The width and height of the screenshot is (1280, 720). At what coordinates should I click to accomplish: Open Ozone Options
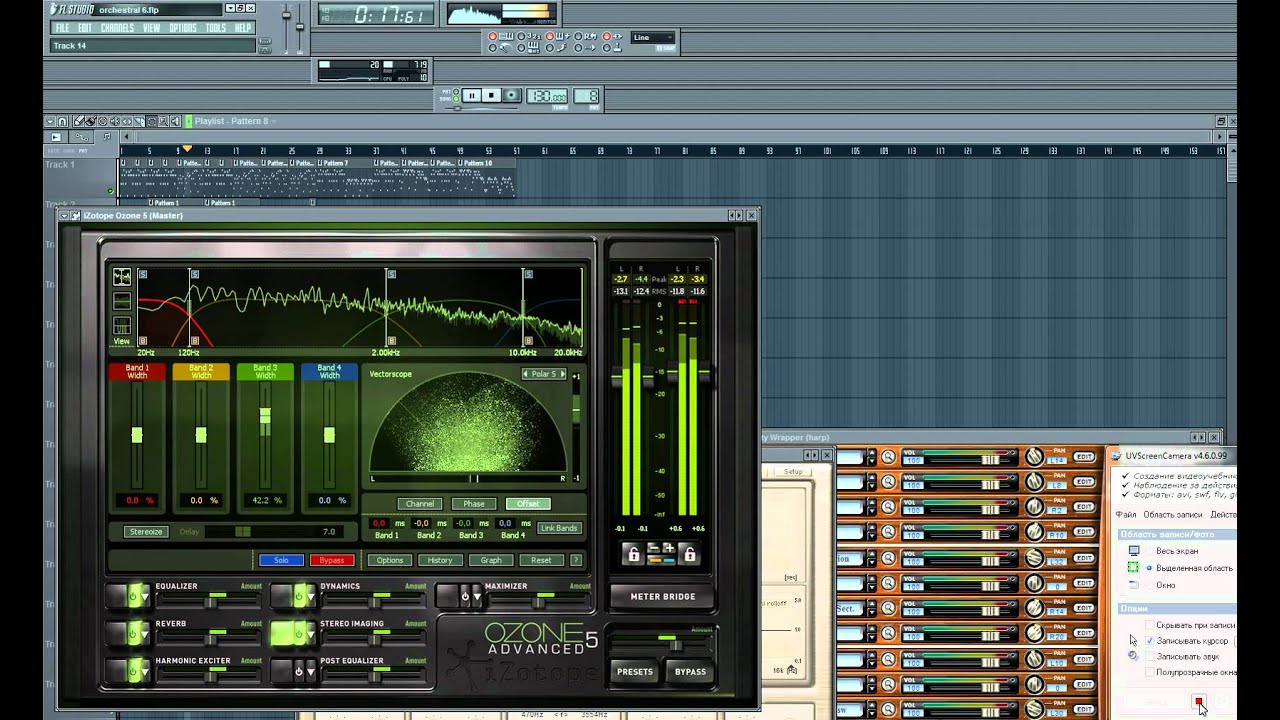tap(390, 560)
